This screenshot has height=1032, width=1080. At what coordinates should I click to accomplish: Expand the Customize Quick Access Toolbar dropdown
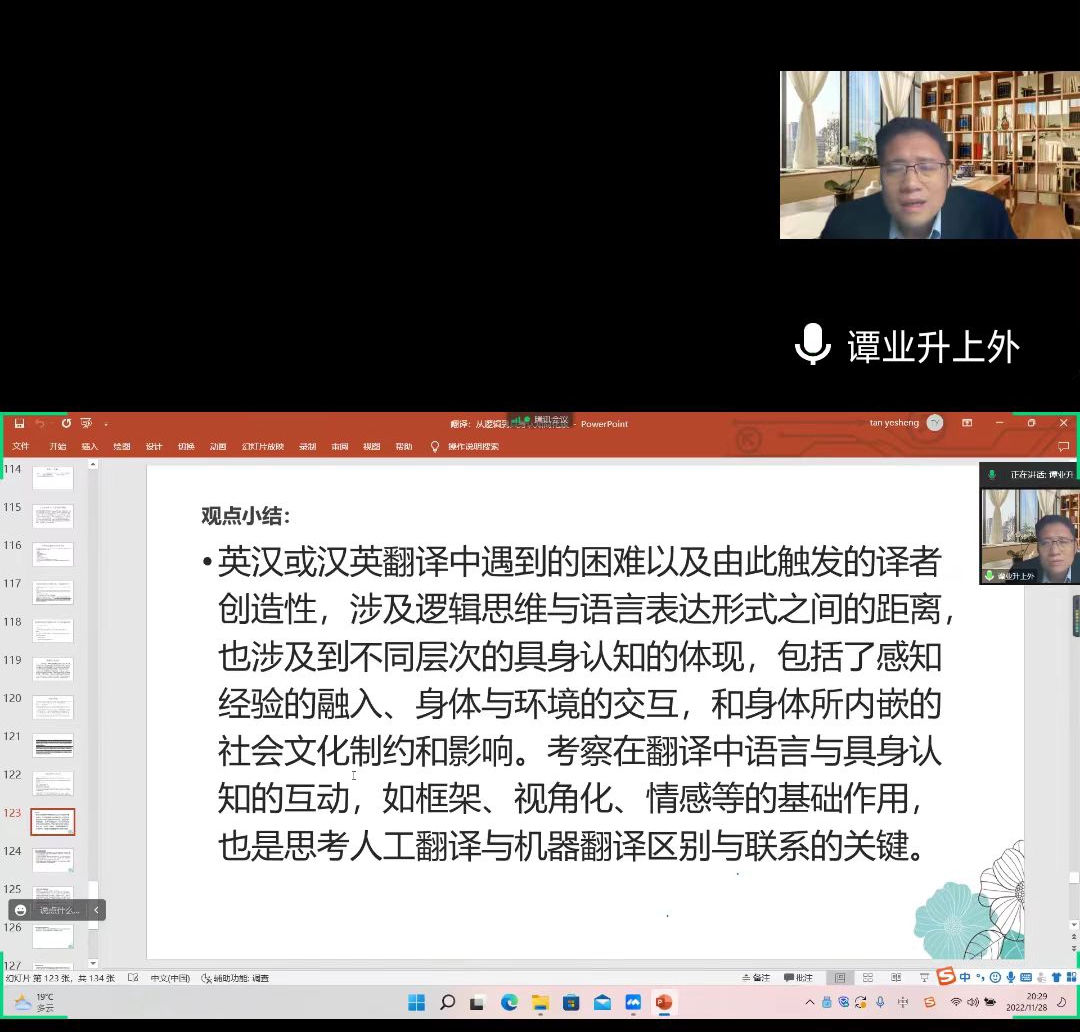106,424
